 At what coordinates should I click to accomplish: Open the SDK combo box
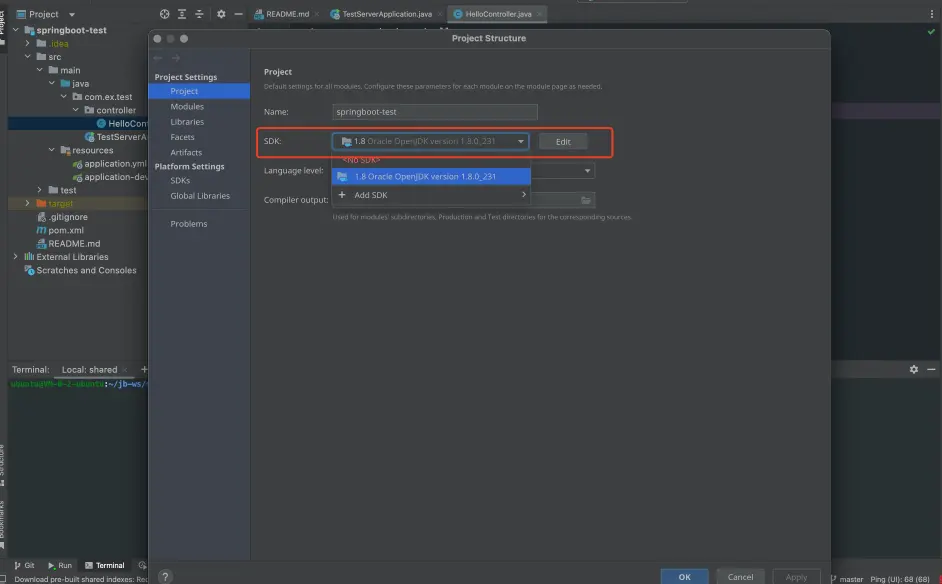click(x=430, y=141)
